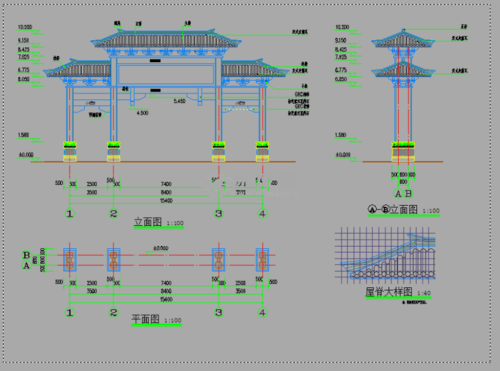The width and height of the screenshot is (500, 371).
Task: Click the 1.580 elevation mark beside the side elevation
Action: [341, 135]
